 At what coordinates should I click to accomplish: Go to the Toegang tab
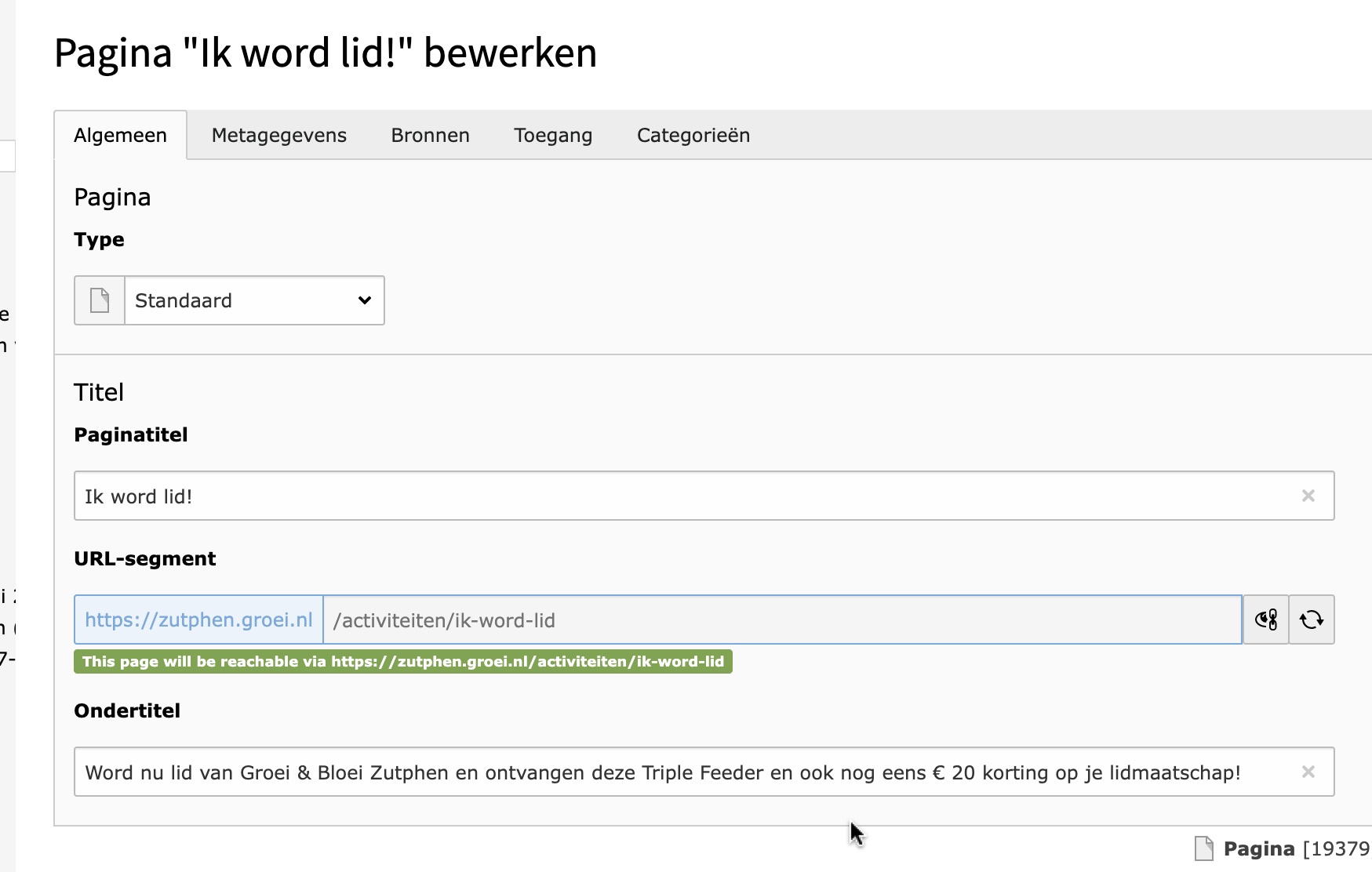point(553,136)
